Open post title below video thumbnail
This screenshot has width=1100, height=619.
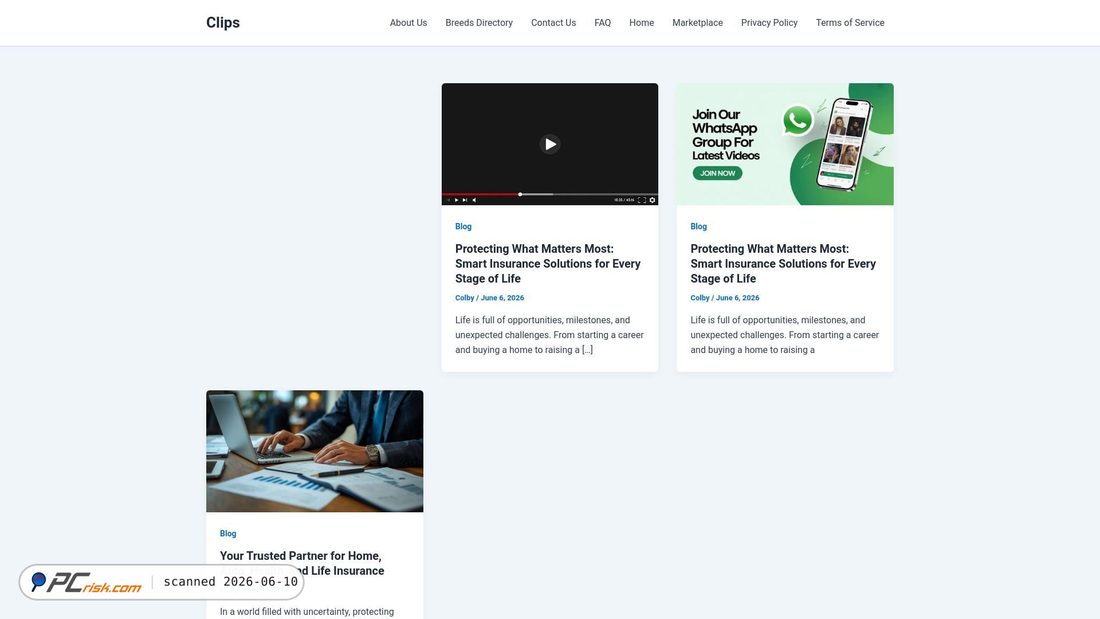(x=548, y=263)
